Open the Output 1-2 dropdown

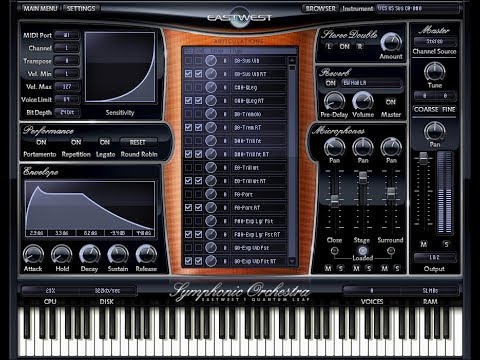pos(434,257)
